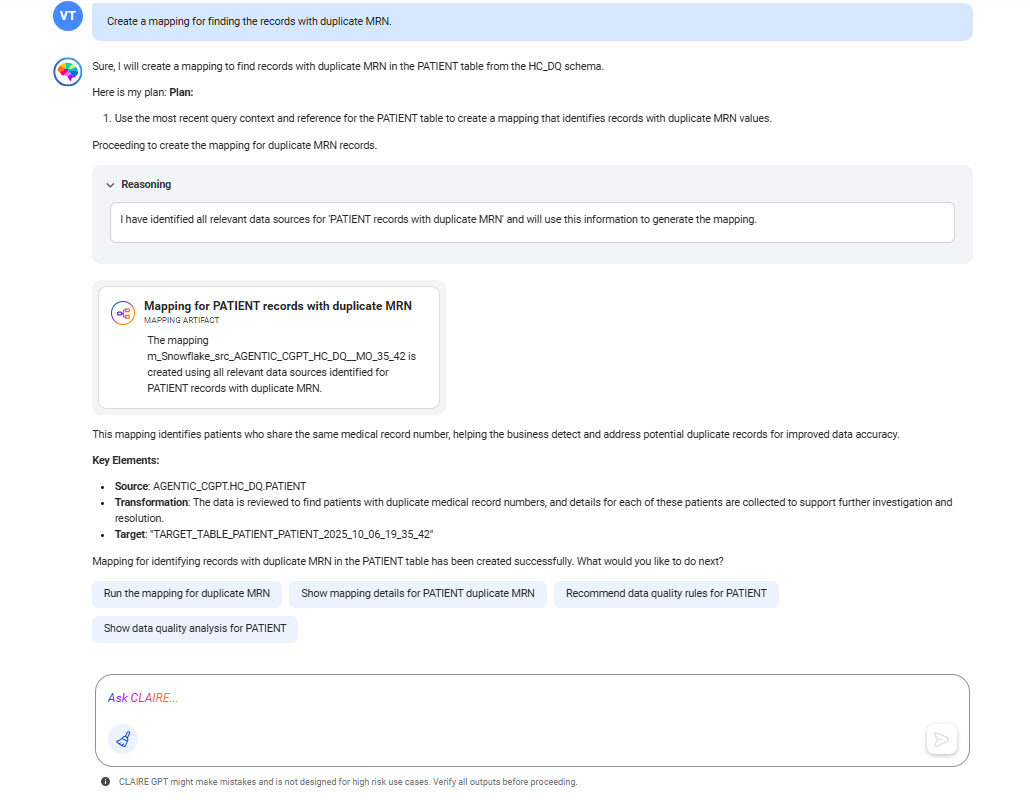Image resolution: width=1030 pixels, height=800 pixels.
Task: Click the user prompt about duplicate MRN
Action: tap(532, 22)
